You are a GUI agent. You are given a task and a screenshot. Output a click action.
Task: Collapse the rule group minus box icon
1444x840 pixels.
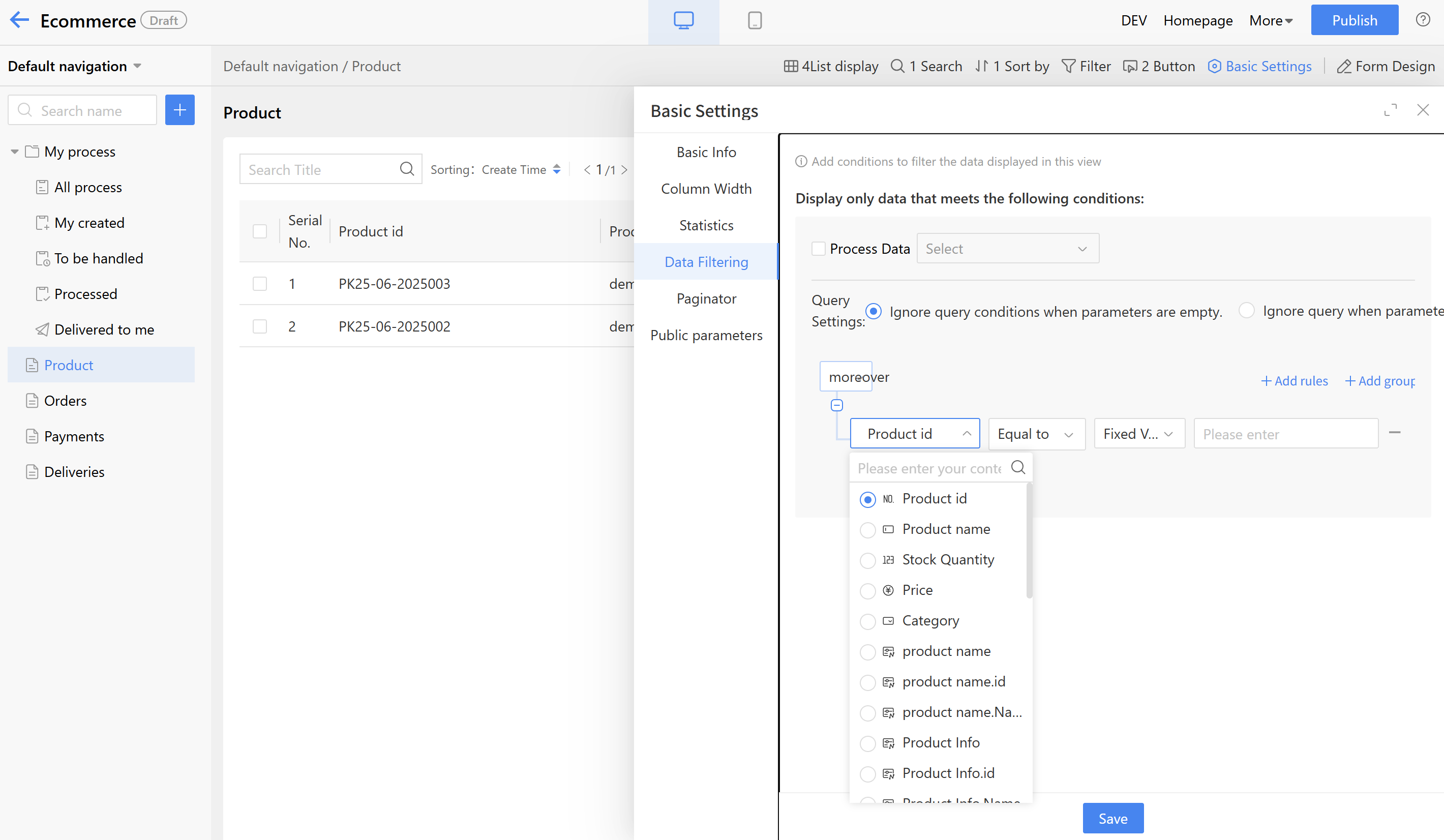[x=836, y=405]
